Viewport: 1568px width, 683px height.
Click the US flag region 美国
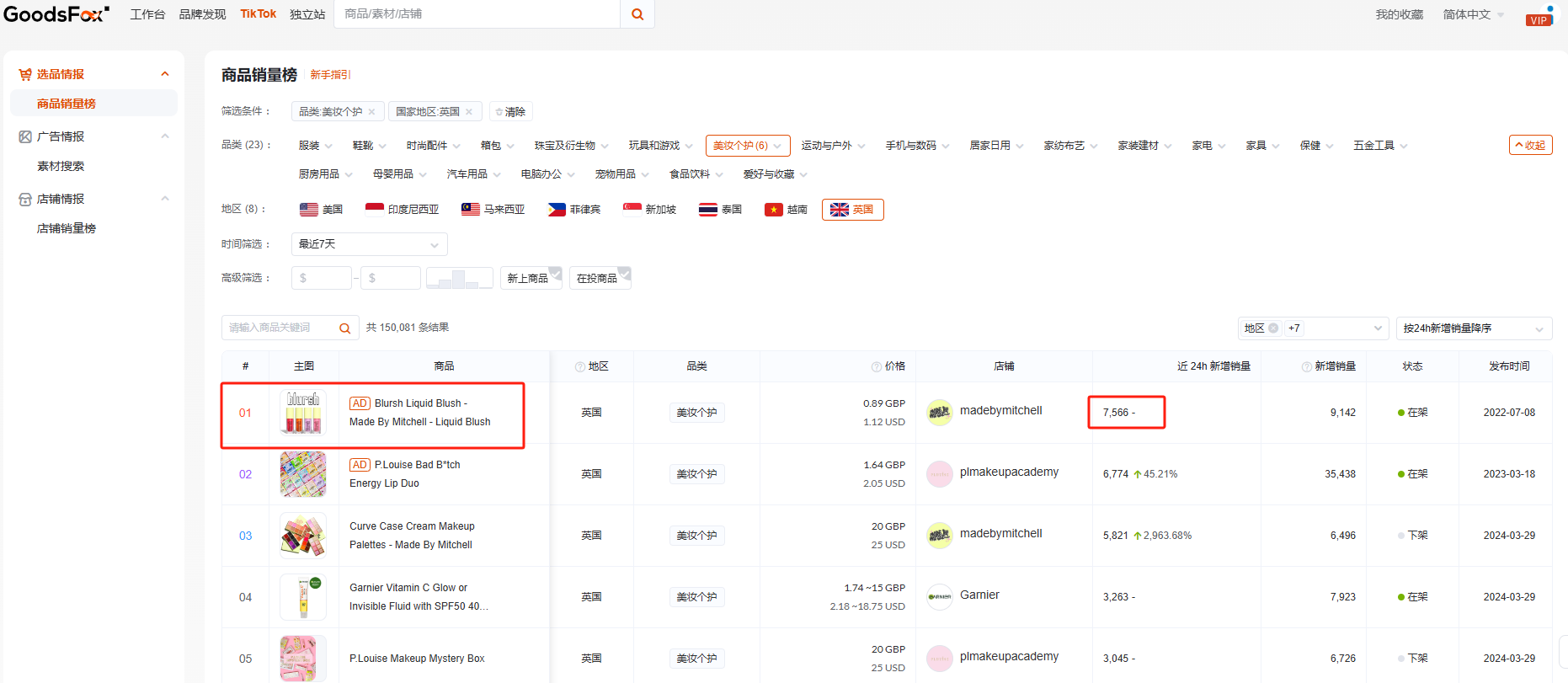[322, 210]
